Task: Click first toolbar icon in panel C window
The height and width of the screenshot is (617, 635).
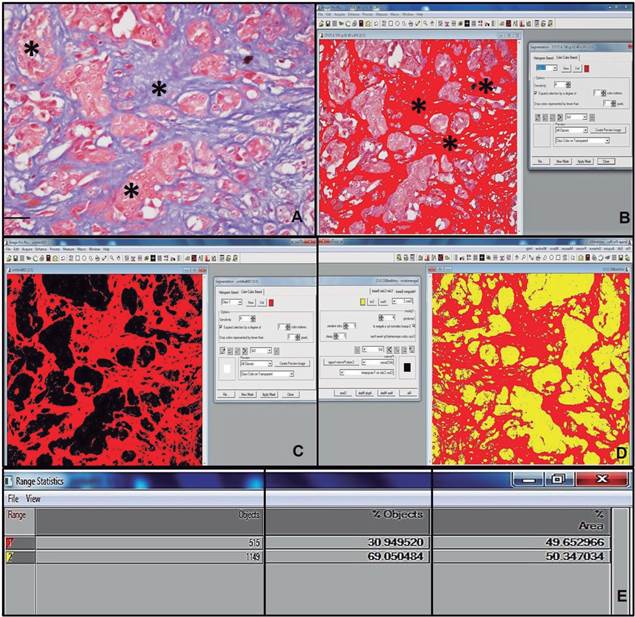Action: coord(11,259)
